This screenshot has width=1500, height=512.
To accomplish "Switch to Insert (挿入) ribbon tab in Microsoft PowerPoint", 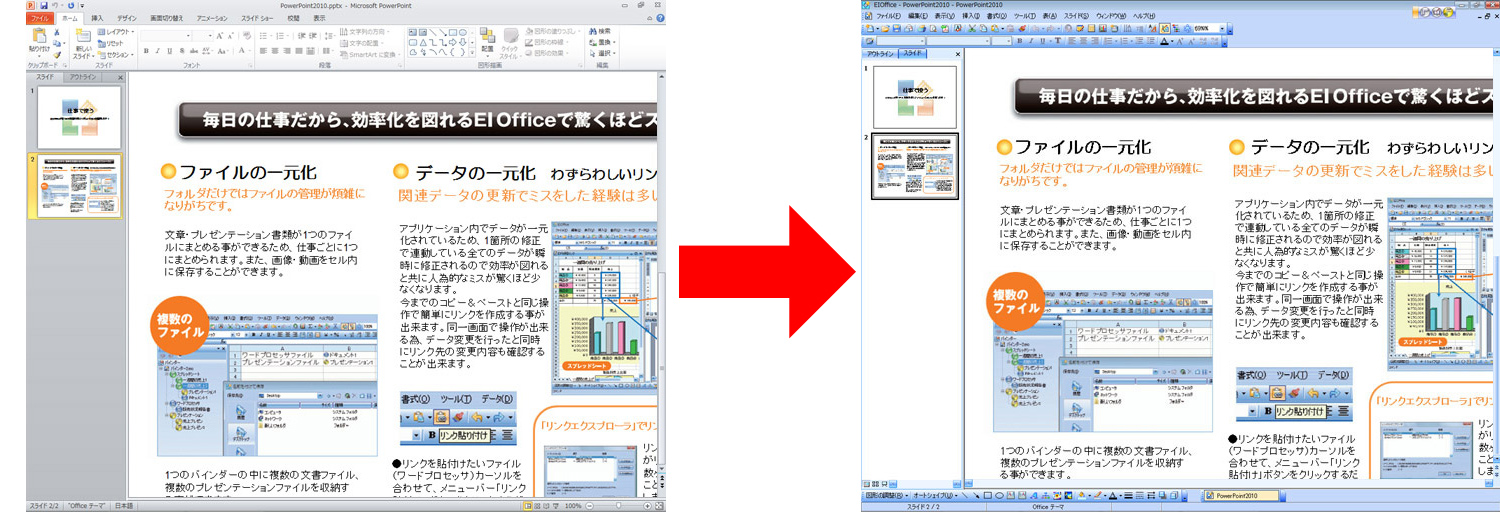I will pos(97,18).
